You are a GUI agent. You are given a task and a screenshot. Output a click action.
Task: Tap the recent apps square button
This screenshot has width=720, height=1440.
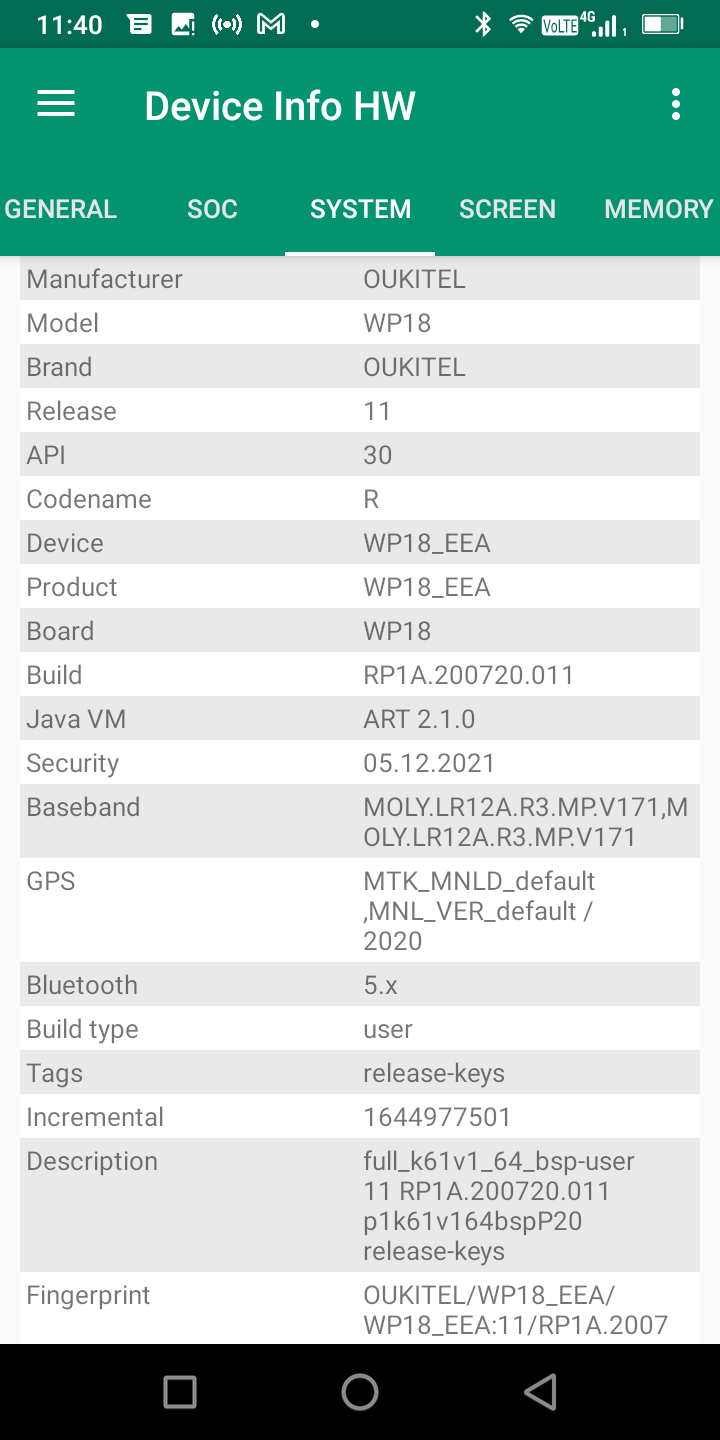pos(180,1391)
